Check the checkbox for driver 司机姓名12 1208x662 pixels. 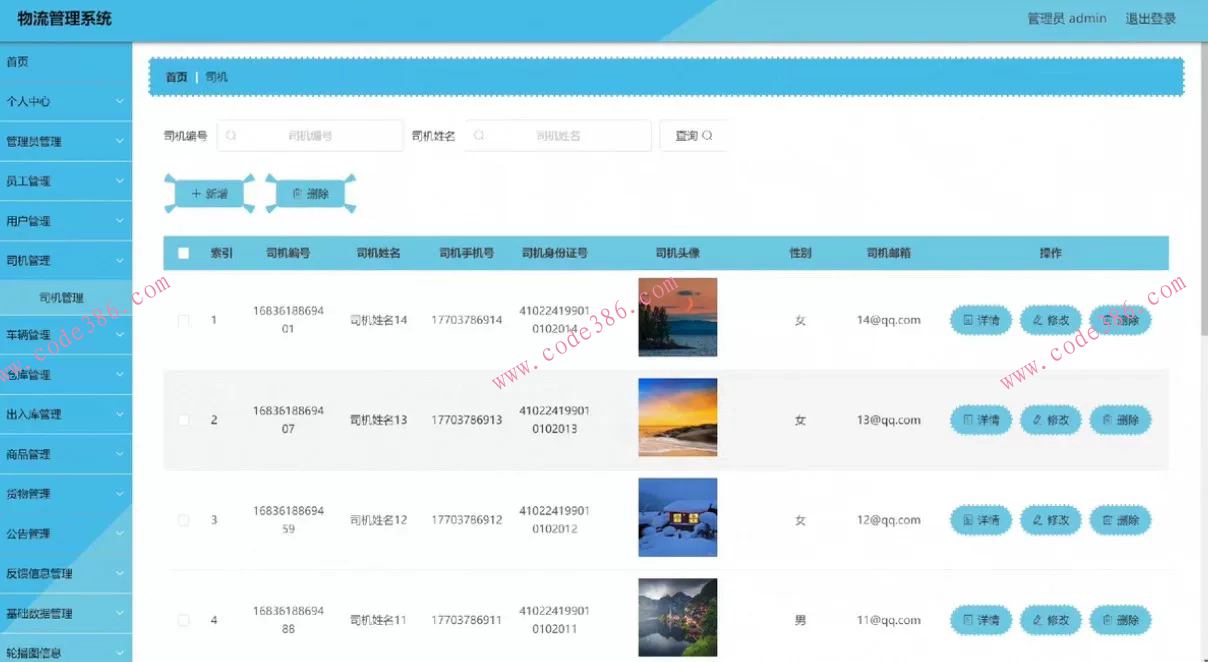point(183,520)
